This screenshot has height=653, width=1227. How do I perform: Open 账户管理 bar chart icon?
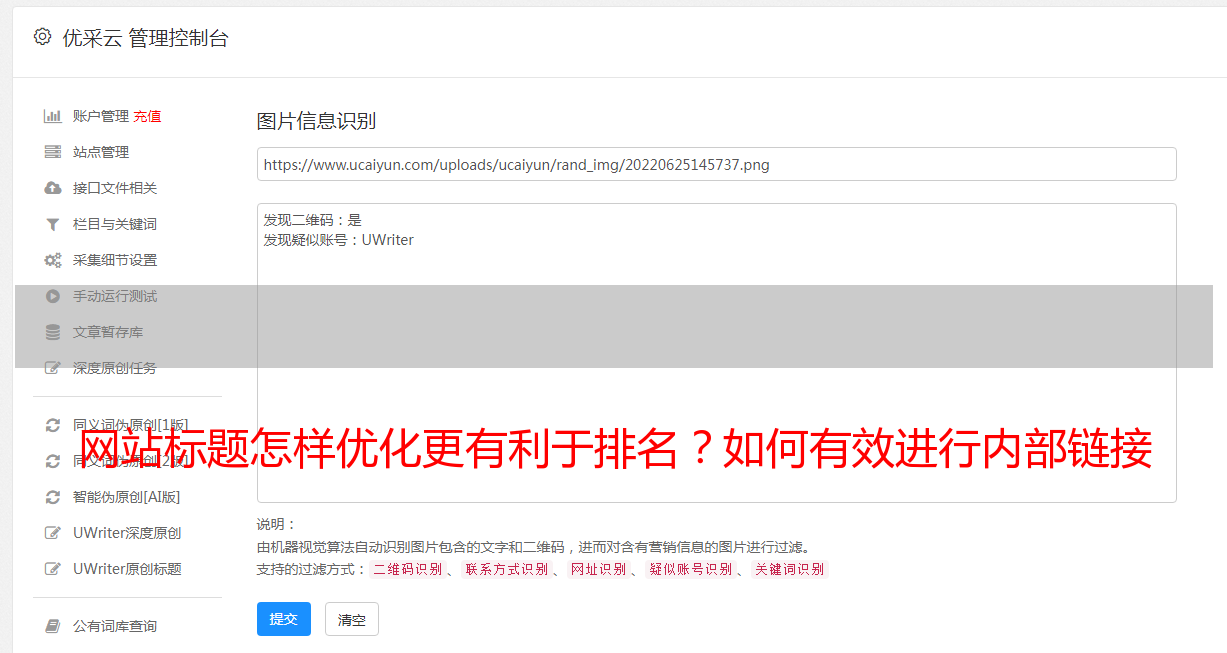pos(53,116)
